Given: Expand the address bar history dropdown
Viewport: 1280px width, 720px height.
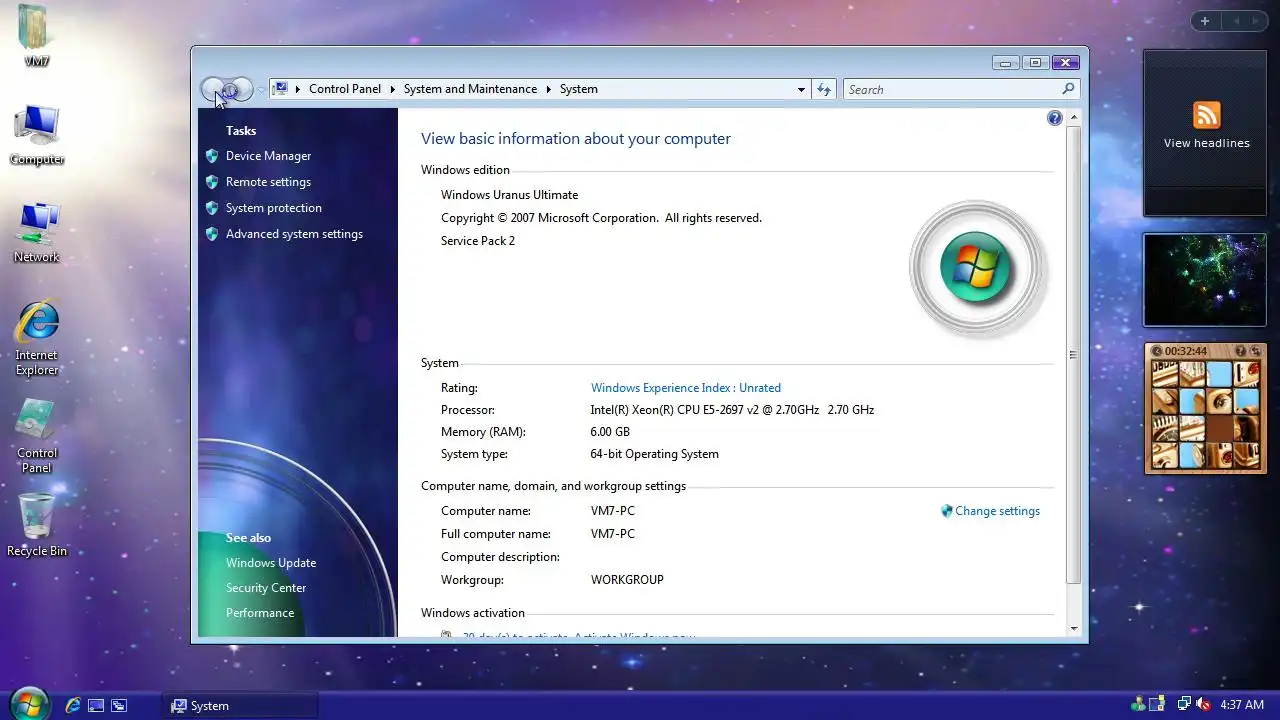Looking at the screenshot, I should coord(801,89).
